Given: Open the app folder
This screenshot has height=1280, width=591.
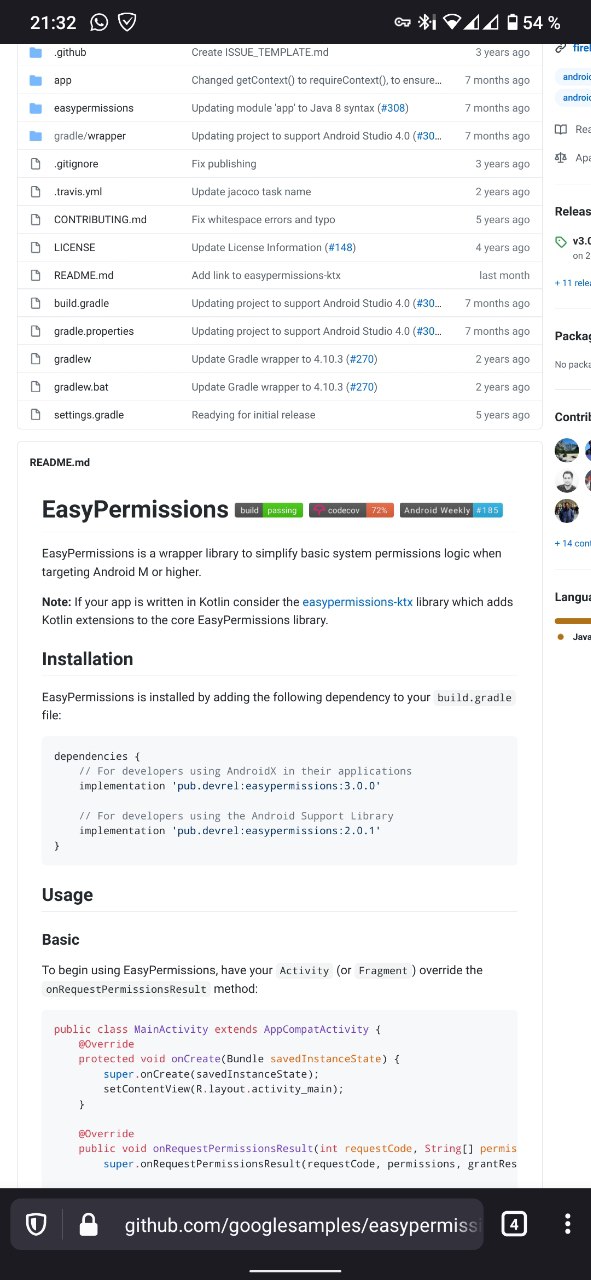Looking at the screenshot, I should click(x=62, y=80).
